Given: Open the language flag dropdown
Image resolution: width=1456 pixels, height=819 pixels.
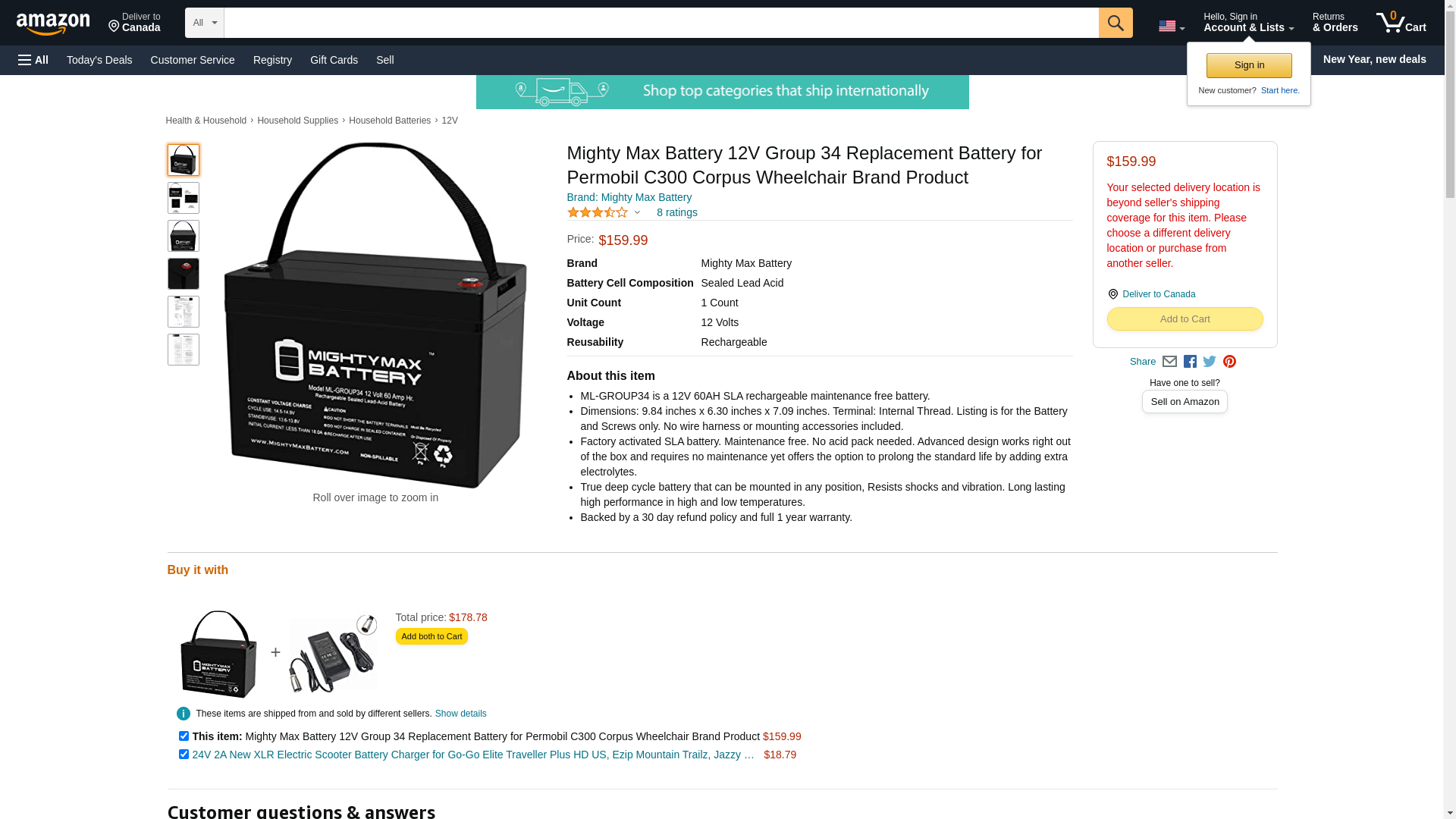Looking at the screenshot, I should pyautogui.click(x=1172, y=27).
